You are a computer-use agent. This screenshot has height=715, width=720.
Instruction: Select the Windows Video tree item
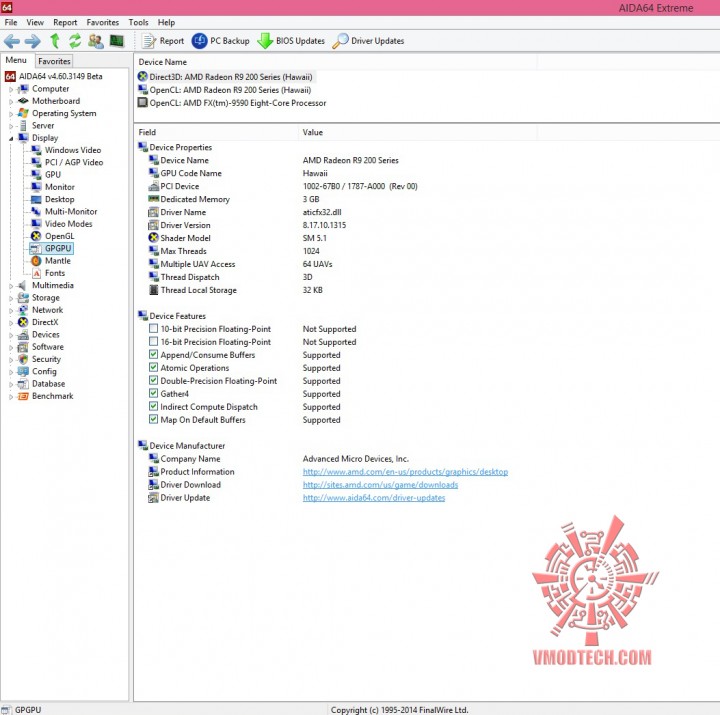73,150
